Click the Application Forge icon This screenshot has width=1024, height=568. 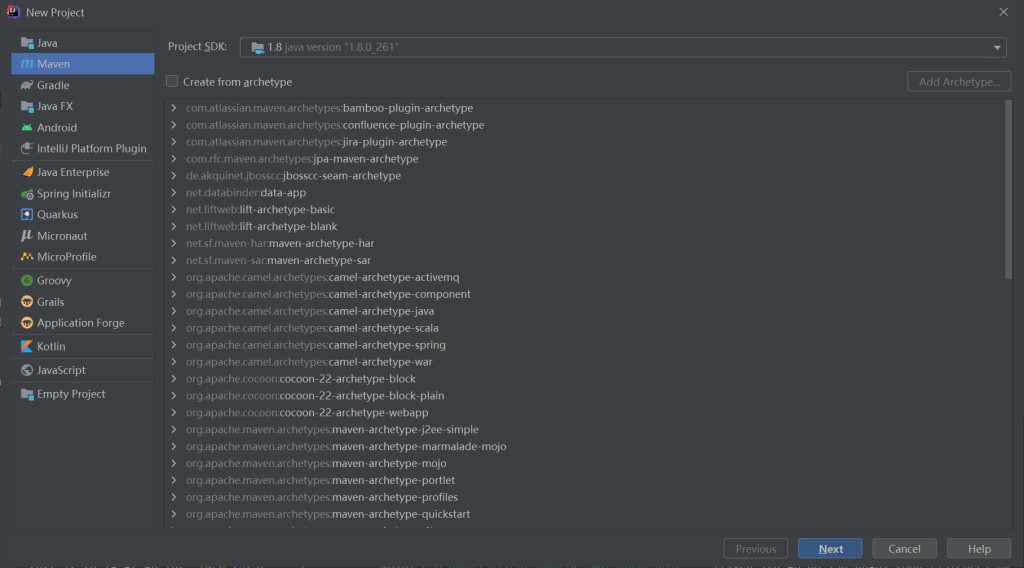click(x=27, y=323)
